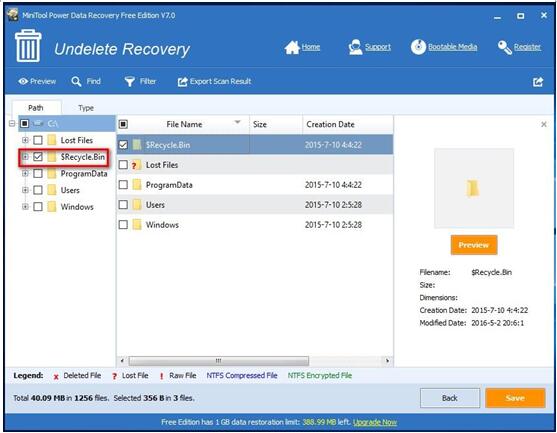Click the Upgrade Now link
The width and height of the screenshot is (557, 433).
[x=375, y=422]
